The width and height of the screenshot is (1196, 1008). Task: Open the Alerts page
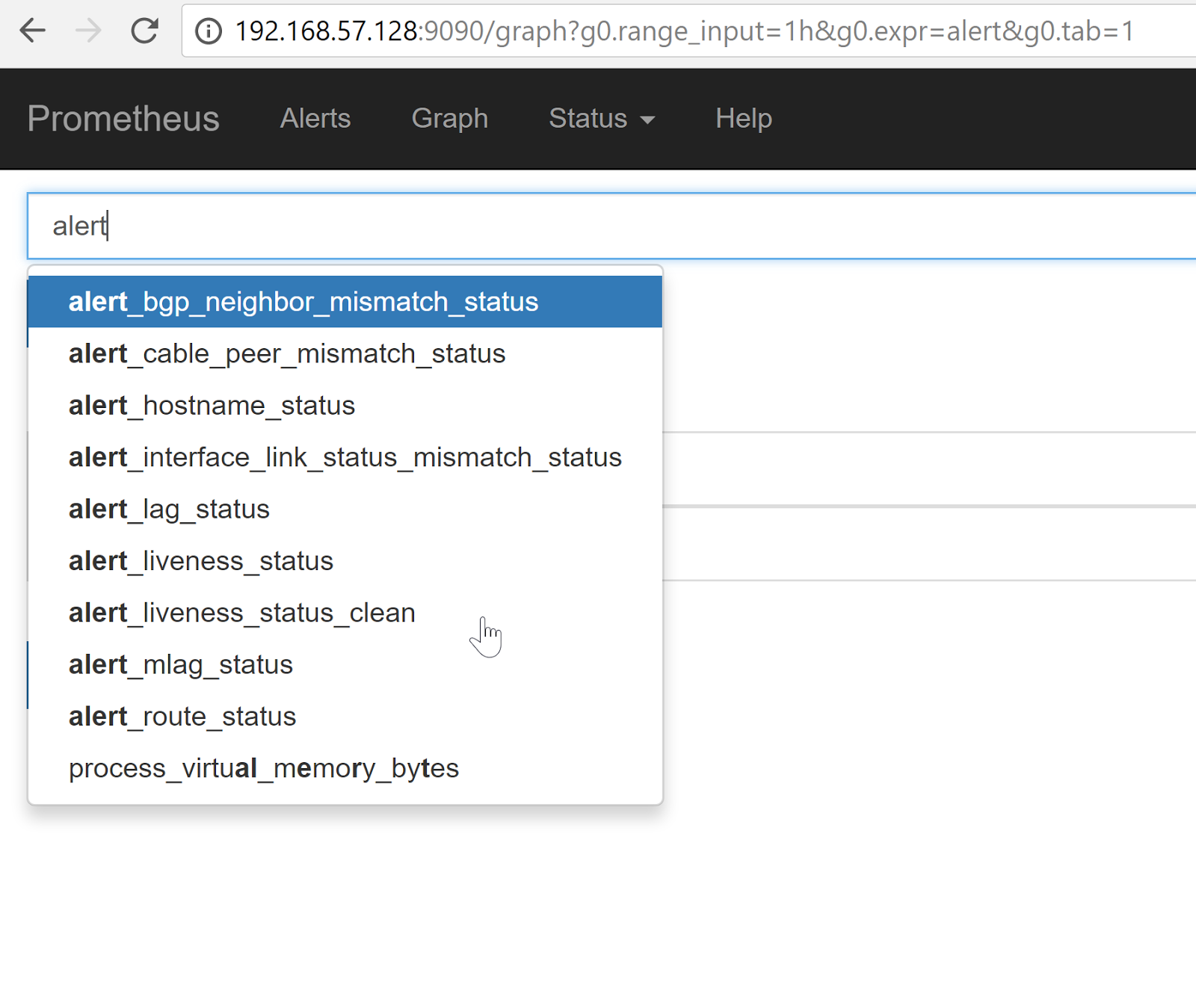pyautogui.click(x=315, y=119)
